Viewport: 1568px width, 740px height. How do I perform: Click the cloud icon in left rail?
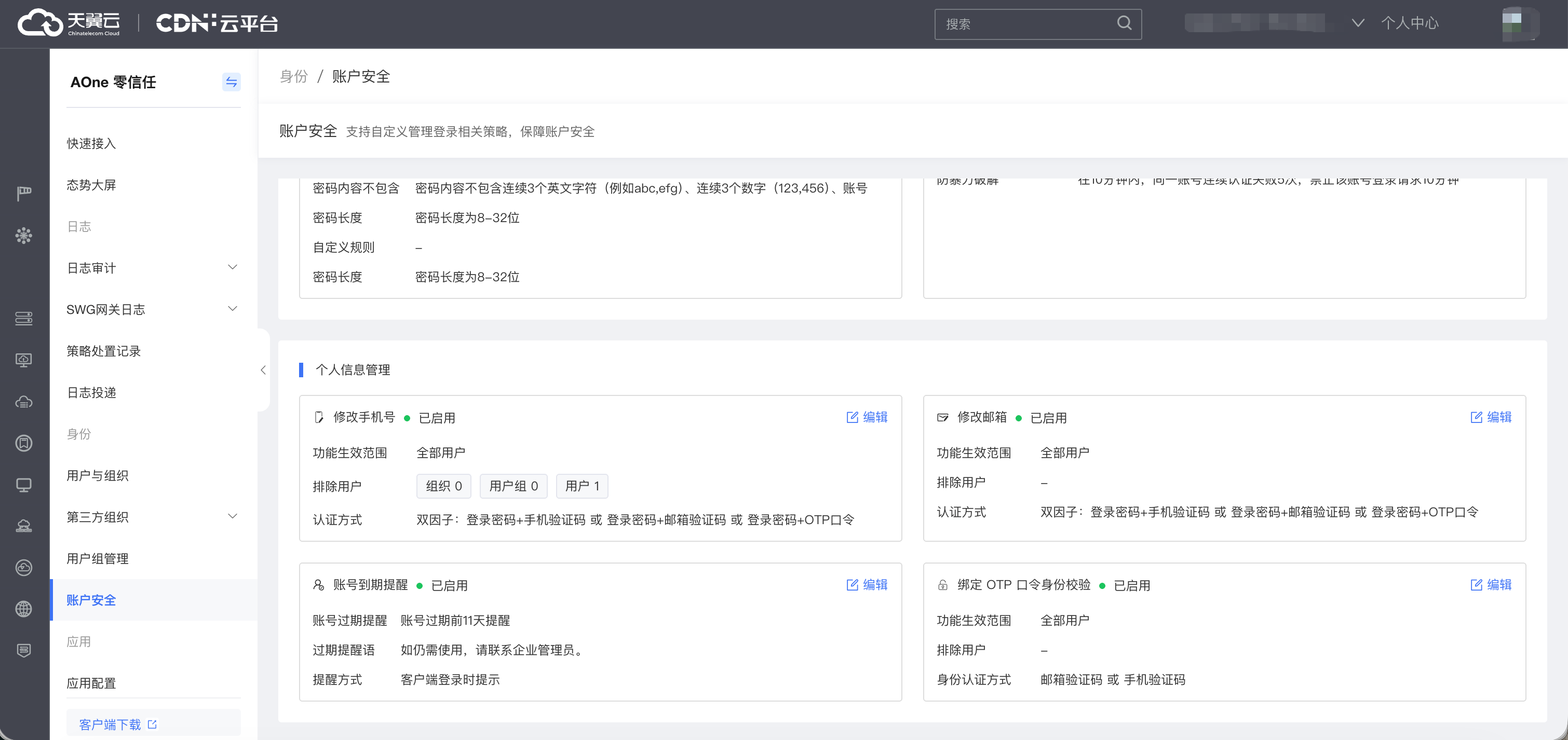coord(24,402)
